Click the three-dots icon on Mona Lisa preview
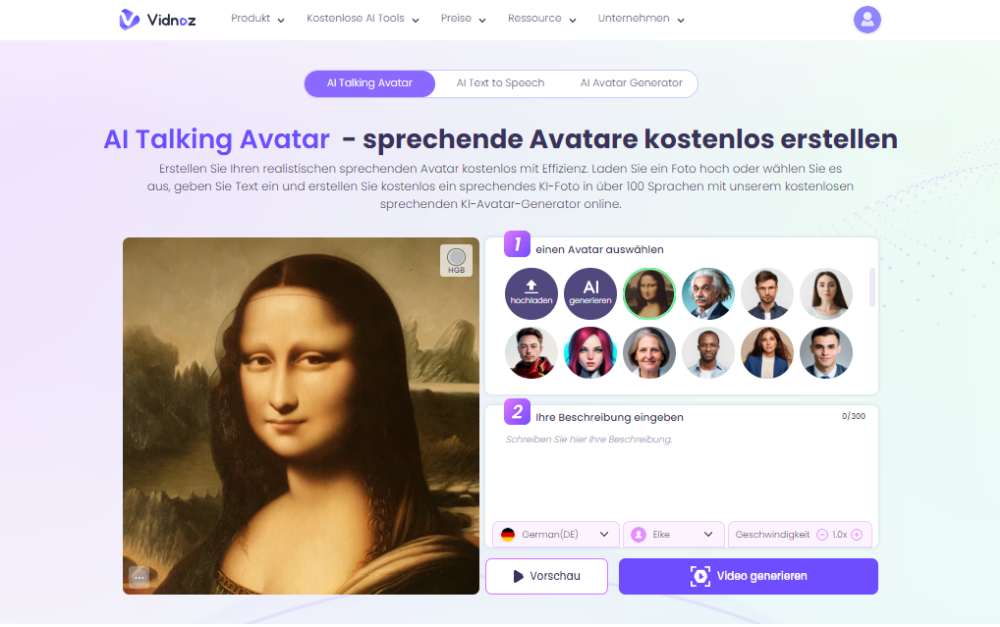This screenshot has width=1000, height=627. point(139,577)
